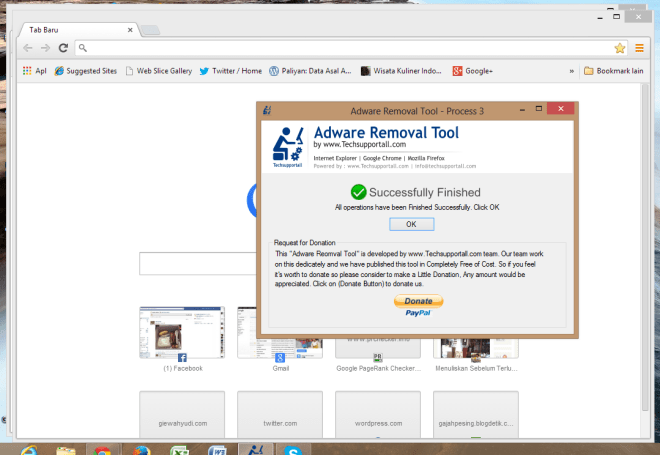Open the Web Slice Gallery bookmark

tap(159, 71)
